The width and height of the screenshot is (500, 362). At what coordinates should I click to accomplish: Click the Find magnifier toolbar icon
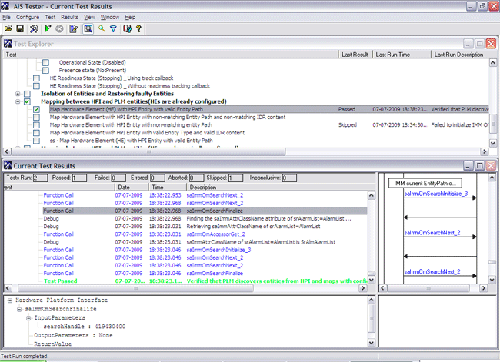(101, 29)
